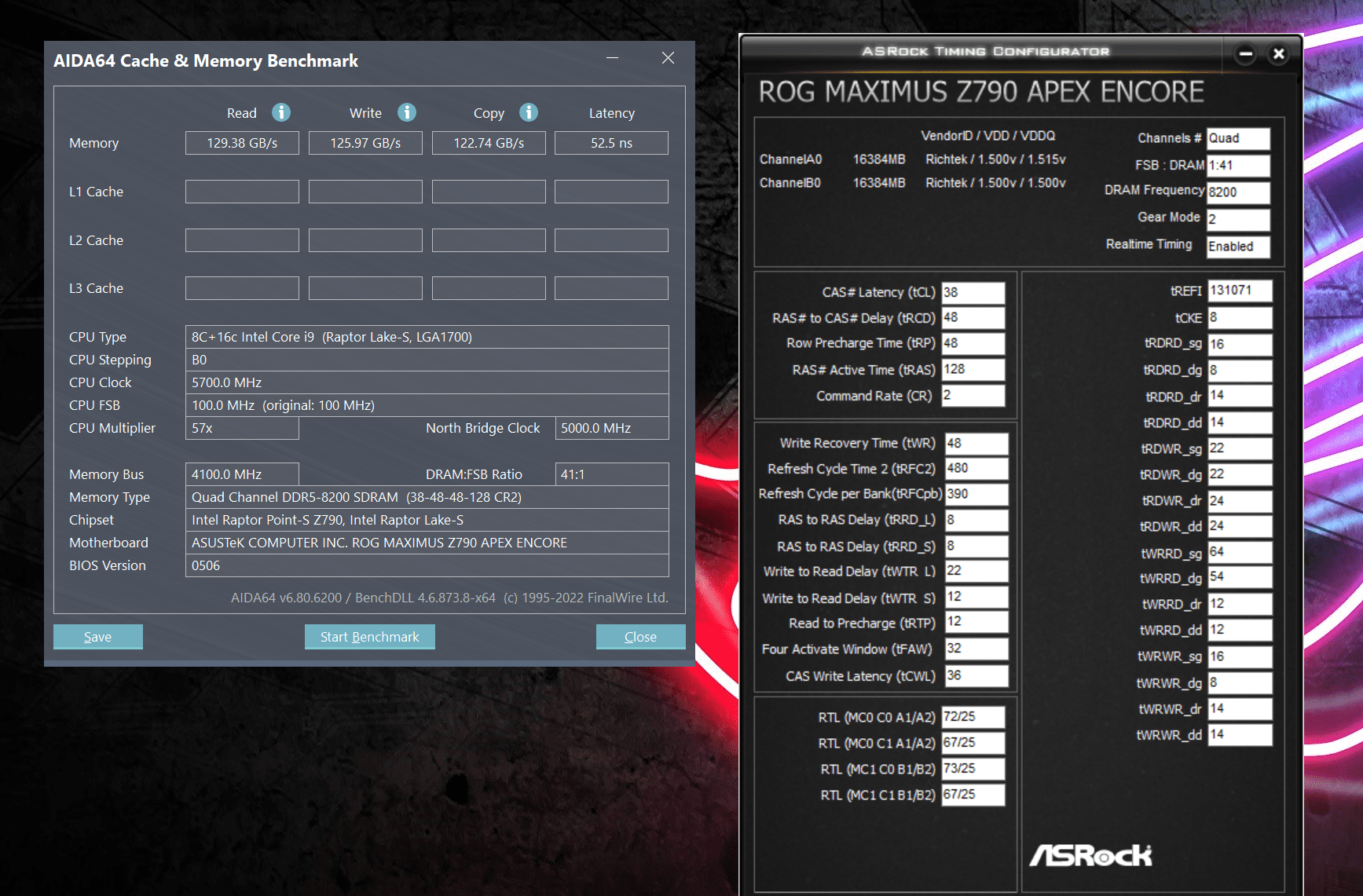Minimize the AIDA64 benchmark window
The image size is (1363, 896).
pyautogui.click(x=612, y=58)
